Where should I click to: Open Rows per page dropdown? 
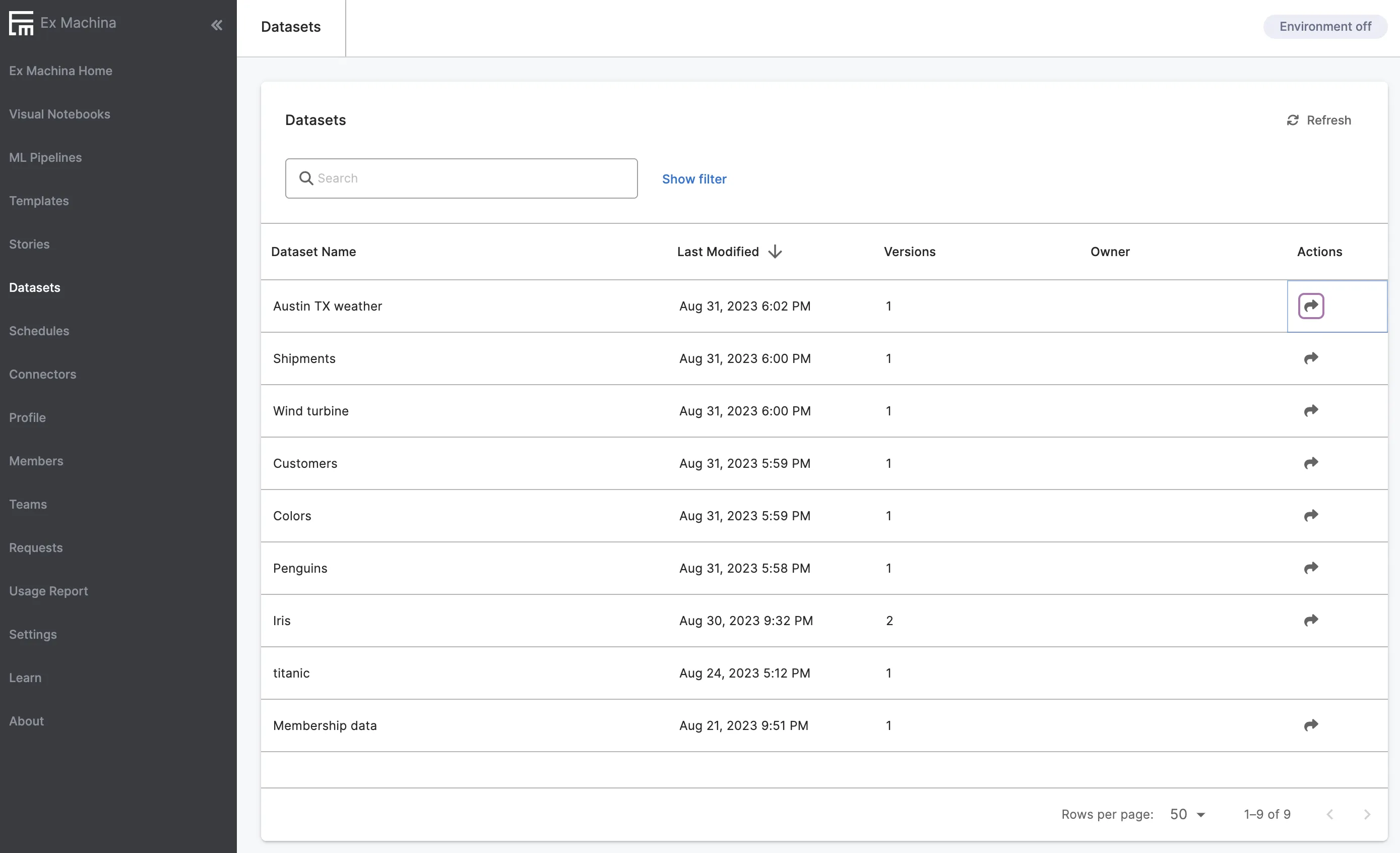tap(1187, 814)
